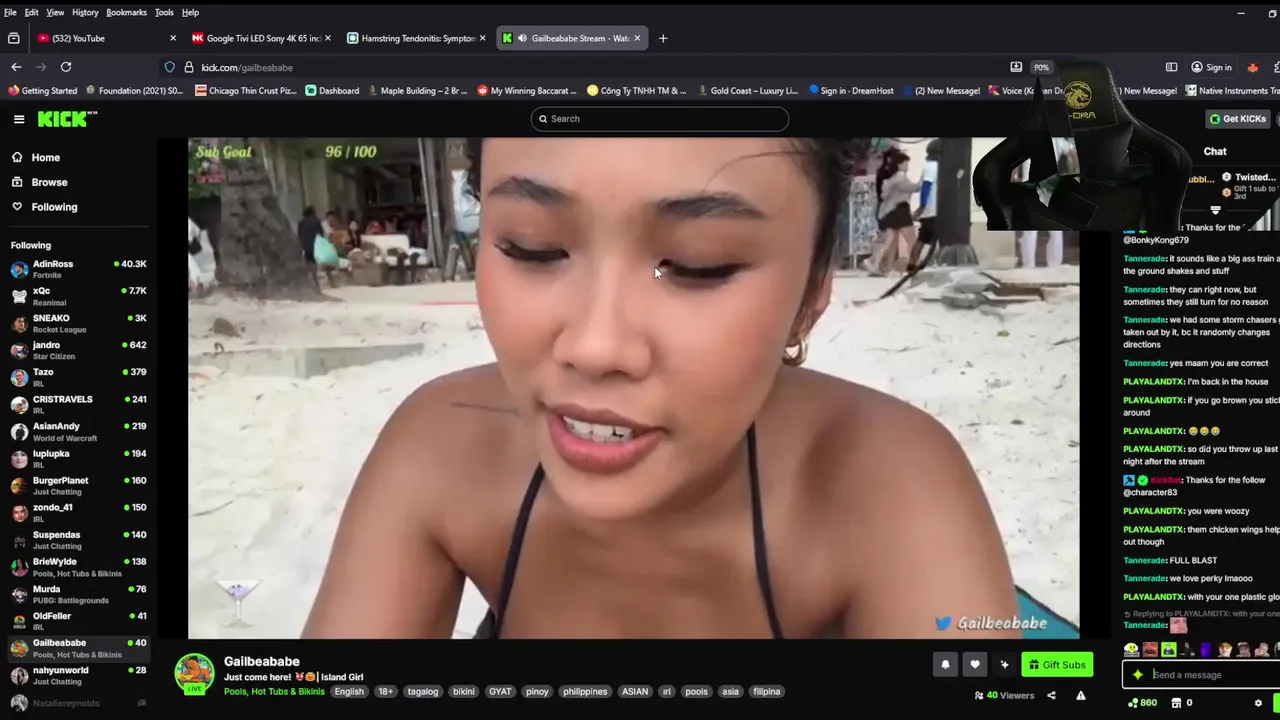Click the Get KICKs button
This screenshot has width=1280, height=720.
(1238, 119)
